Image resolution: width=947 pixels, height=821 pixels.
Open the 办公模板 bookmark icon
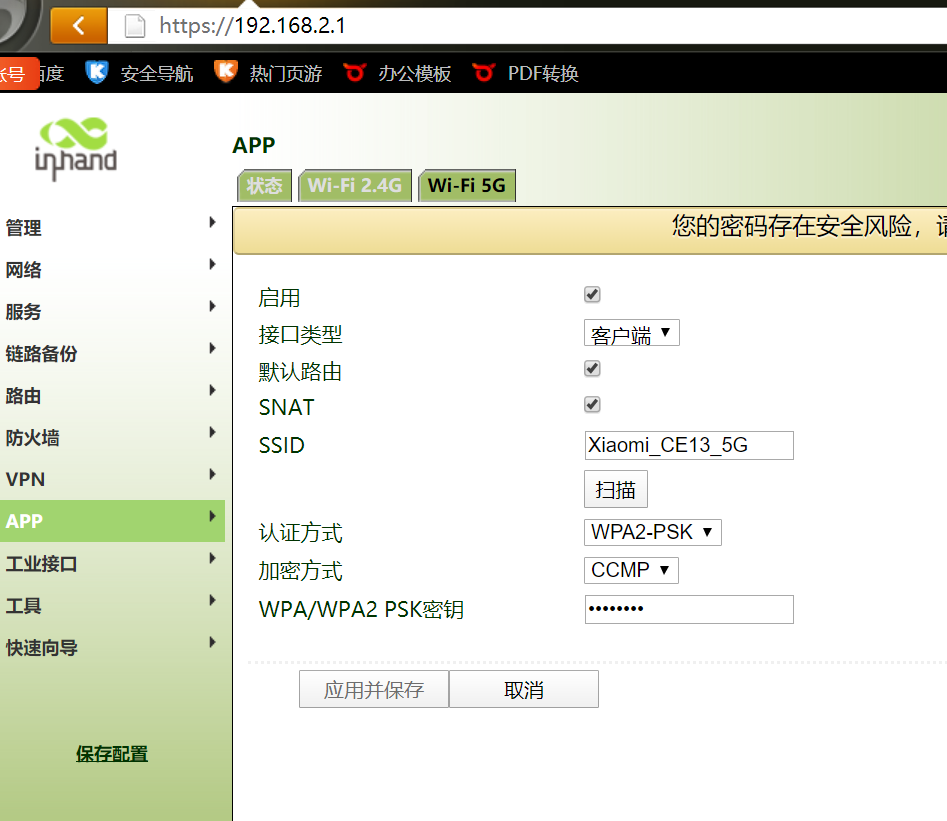coord(352,72)
